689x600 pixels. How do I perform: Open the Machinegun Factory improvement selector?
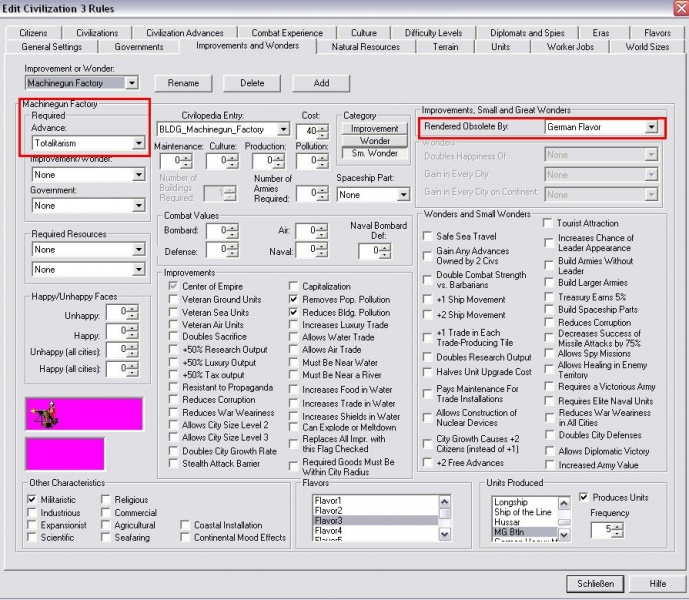point(132,83)
